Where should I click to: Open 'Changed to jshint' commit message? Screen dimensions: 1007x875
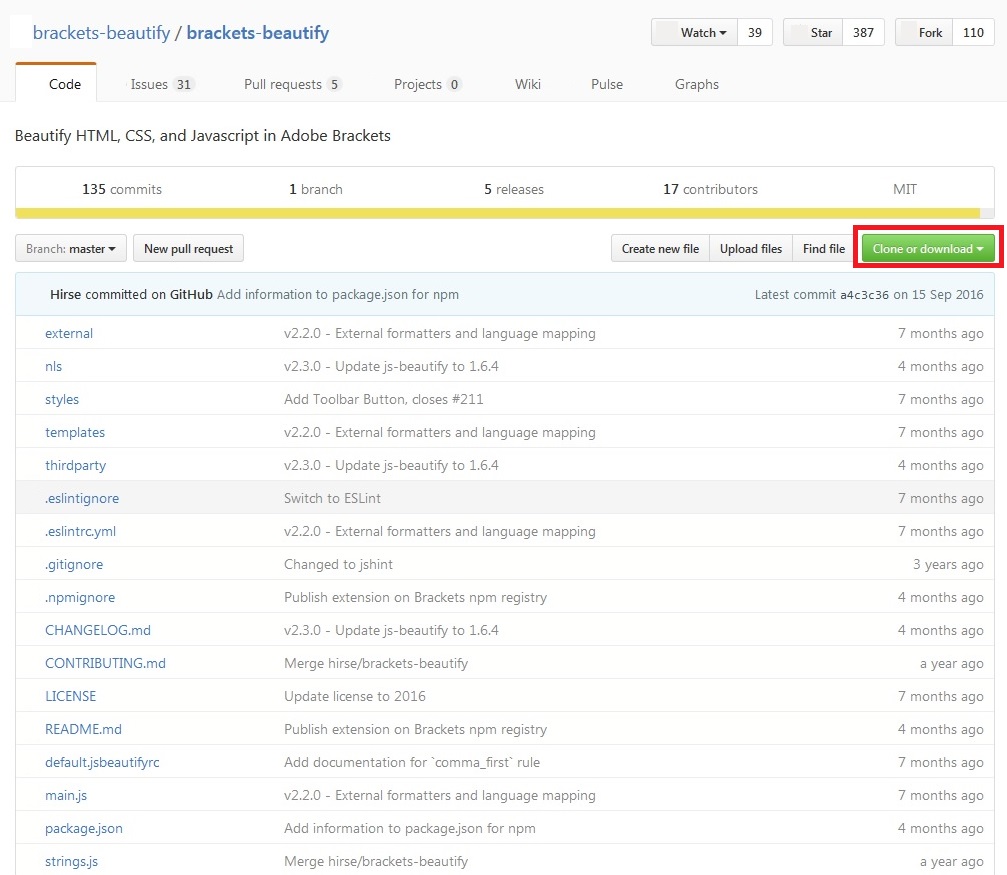(338, 565)
